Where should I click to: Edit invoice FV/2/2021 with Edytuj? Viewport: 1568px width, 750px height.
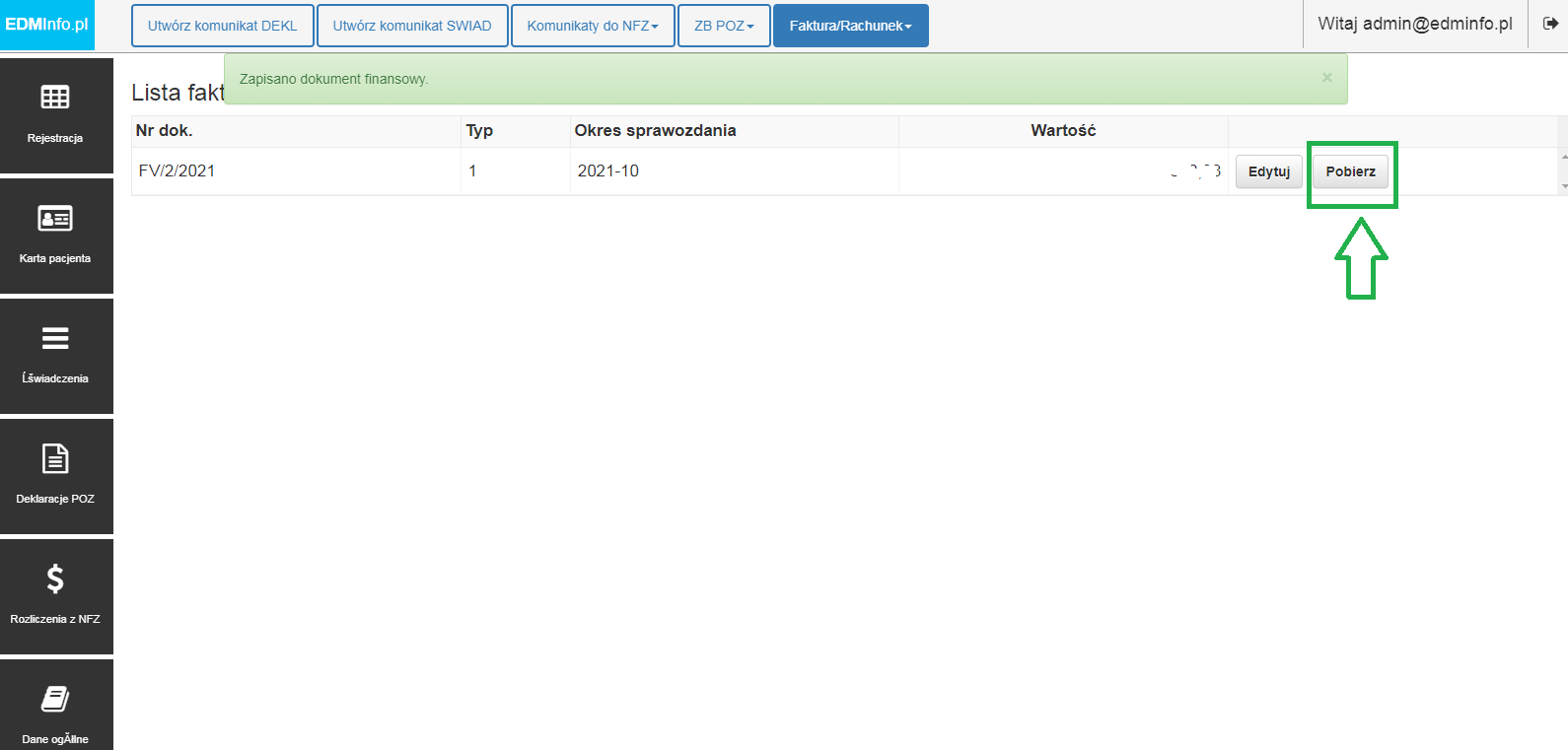(1269, 171)
